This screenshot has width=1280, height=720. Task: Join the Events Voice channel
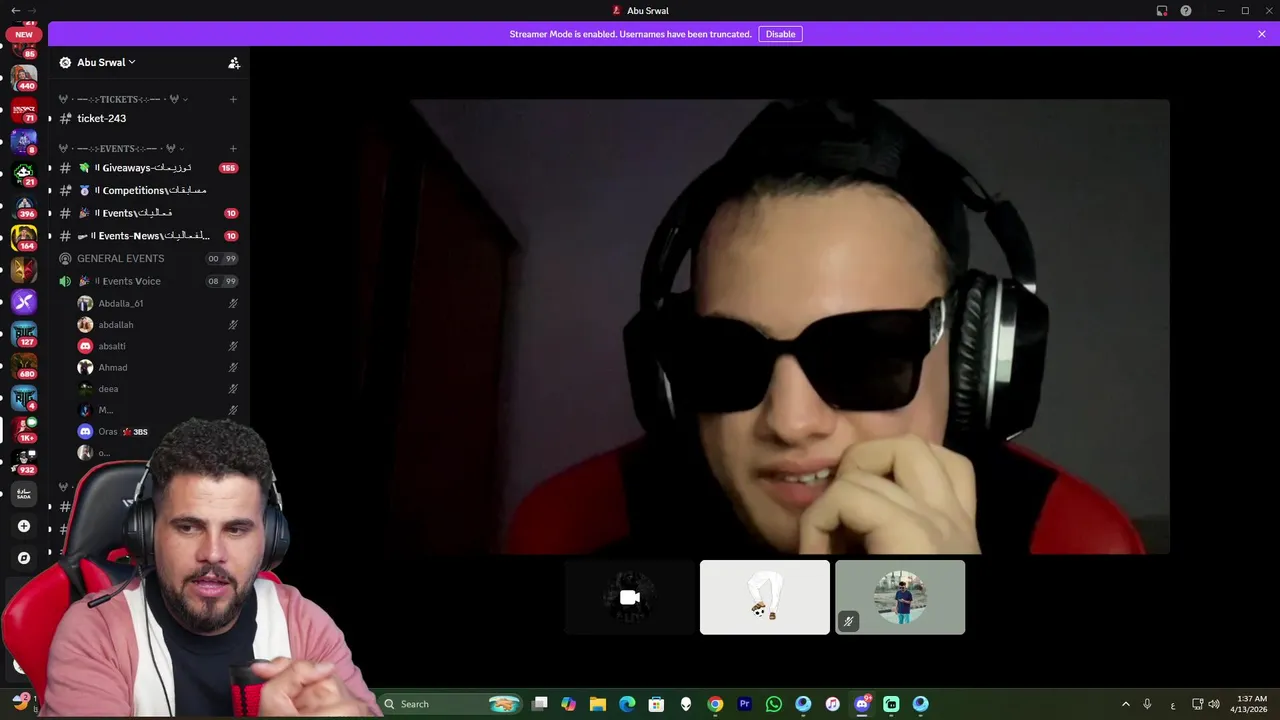(148, 281)
